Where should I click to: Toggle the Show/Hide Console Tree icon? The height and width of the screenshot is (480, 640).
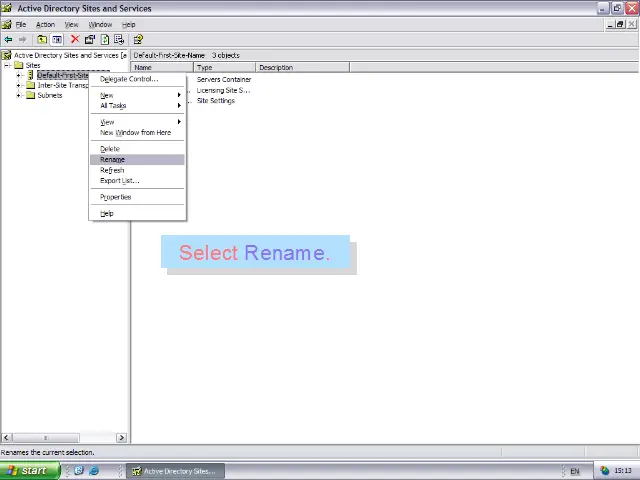[57, 40]
